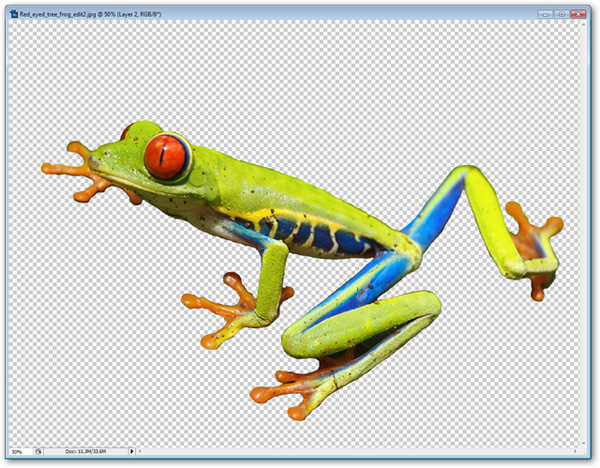
Task: Click the zoom percentage field showing 50%
Action: [21, 452]
